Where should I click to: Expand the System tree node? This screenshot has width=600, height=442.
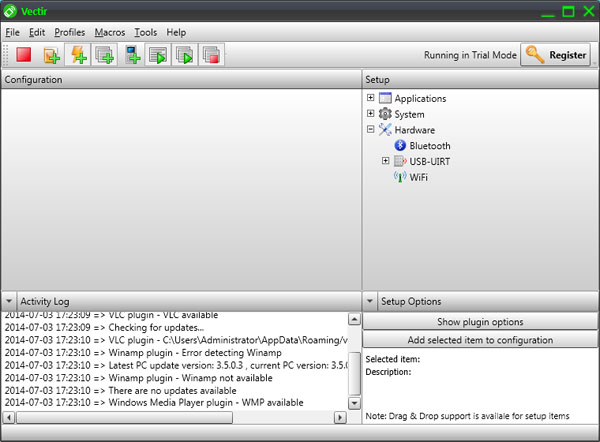pyautogui.click(x=371, y=114)
